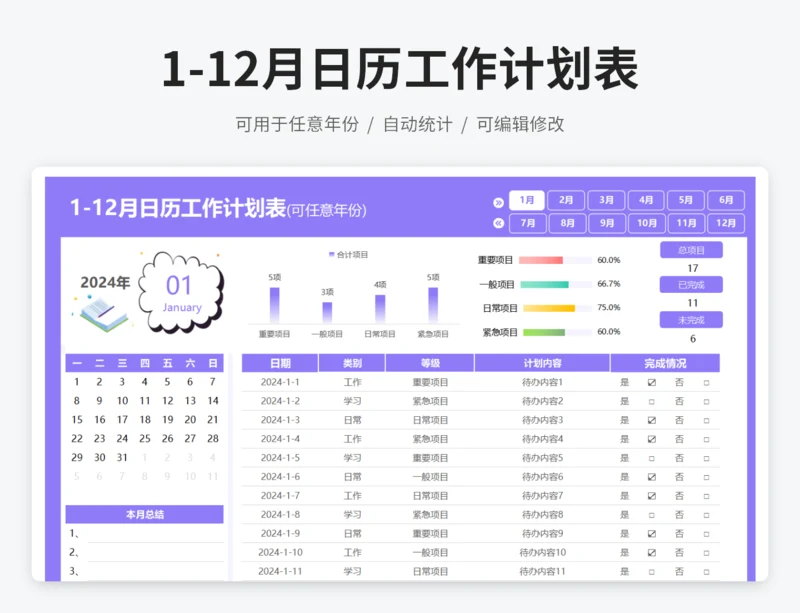Open the 3月 month tab
The height and width of the screenshot is (613, 800).
606,200
